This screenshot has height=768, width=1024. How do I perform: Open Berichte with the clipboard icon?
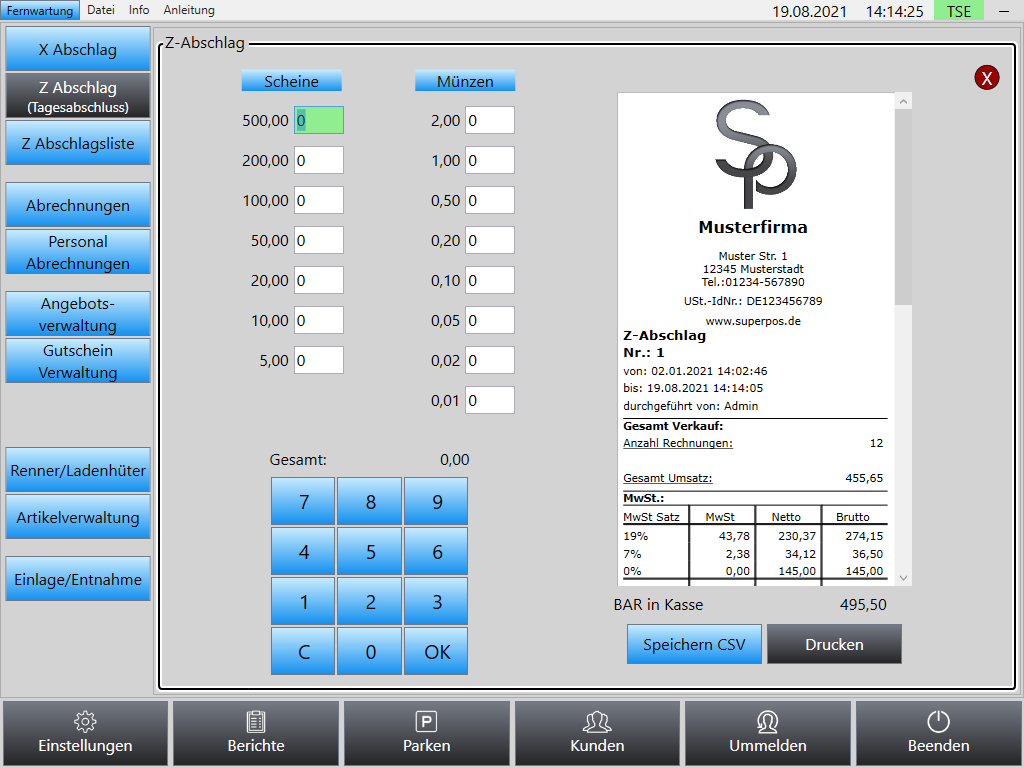tap(256, 733)
